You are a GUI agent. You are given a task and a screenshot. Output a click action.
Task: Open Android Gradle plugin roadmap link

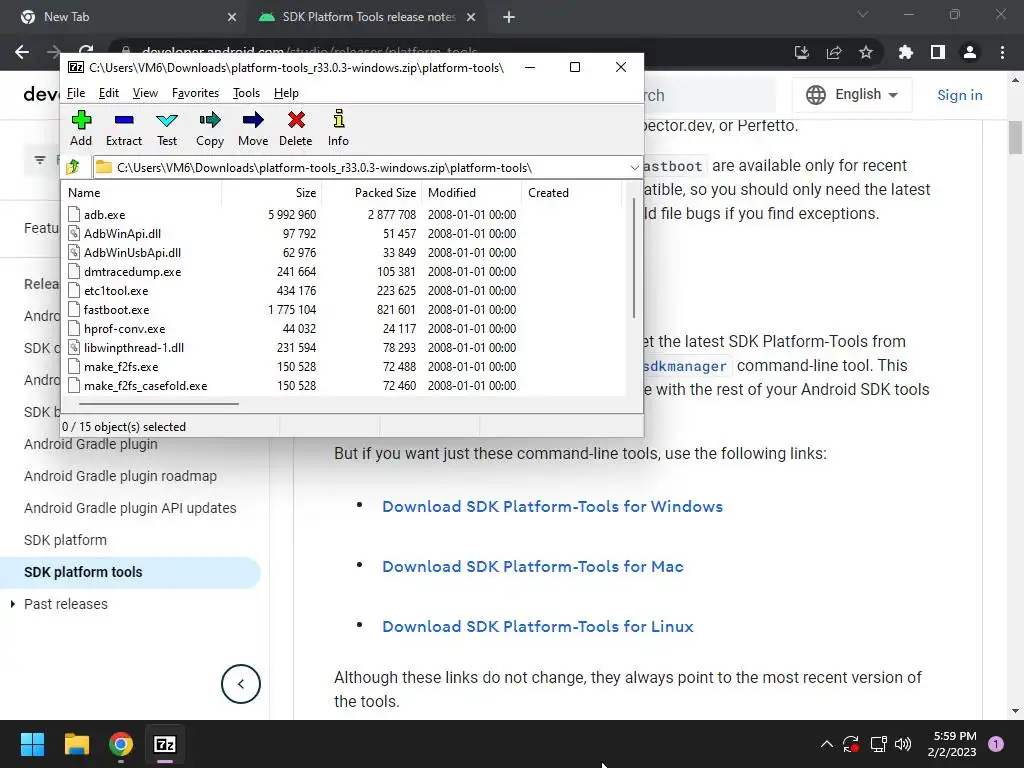coord(120,476)
